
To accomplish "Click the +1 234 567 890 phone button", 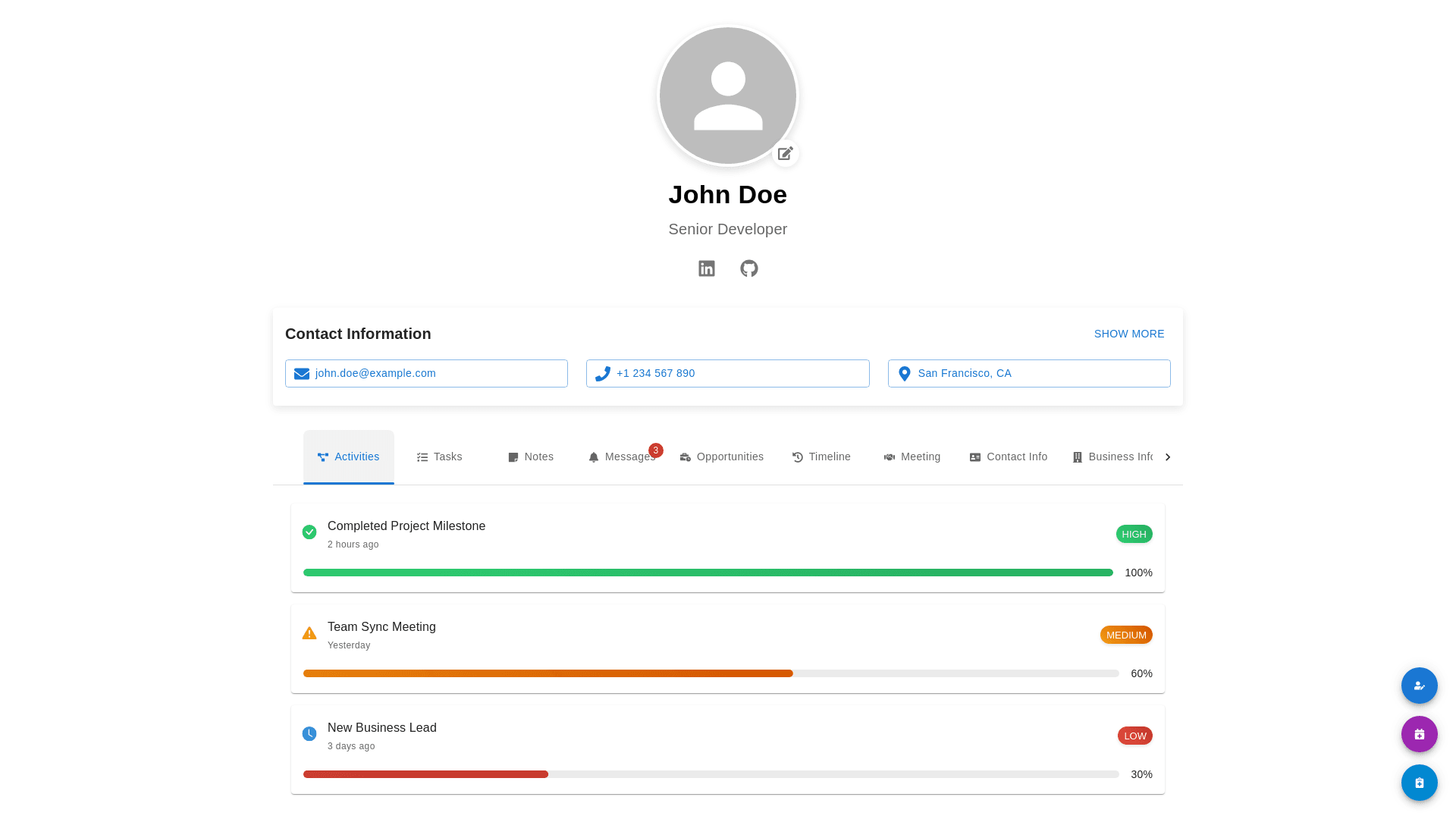I will 727,373.
